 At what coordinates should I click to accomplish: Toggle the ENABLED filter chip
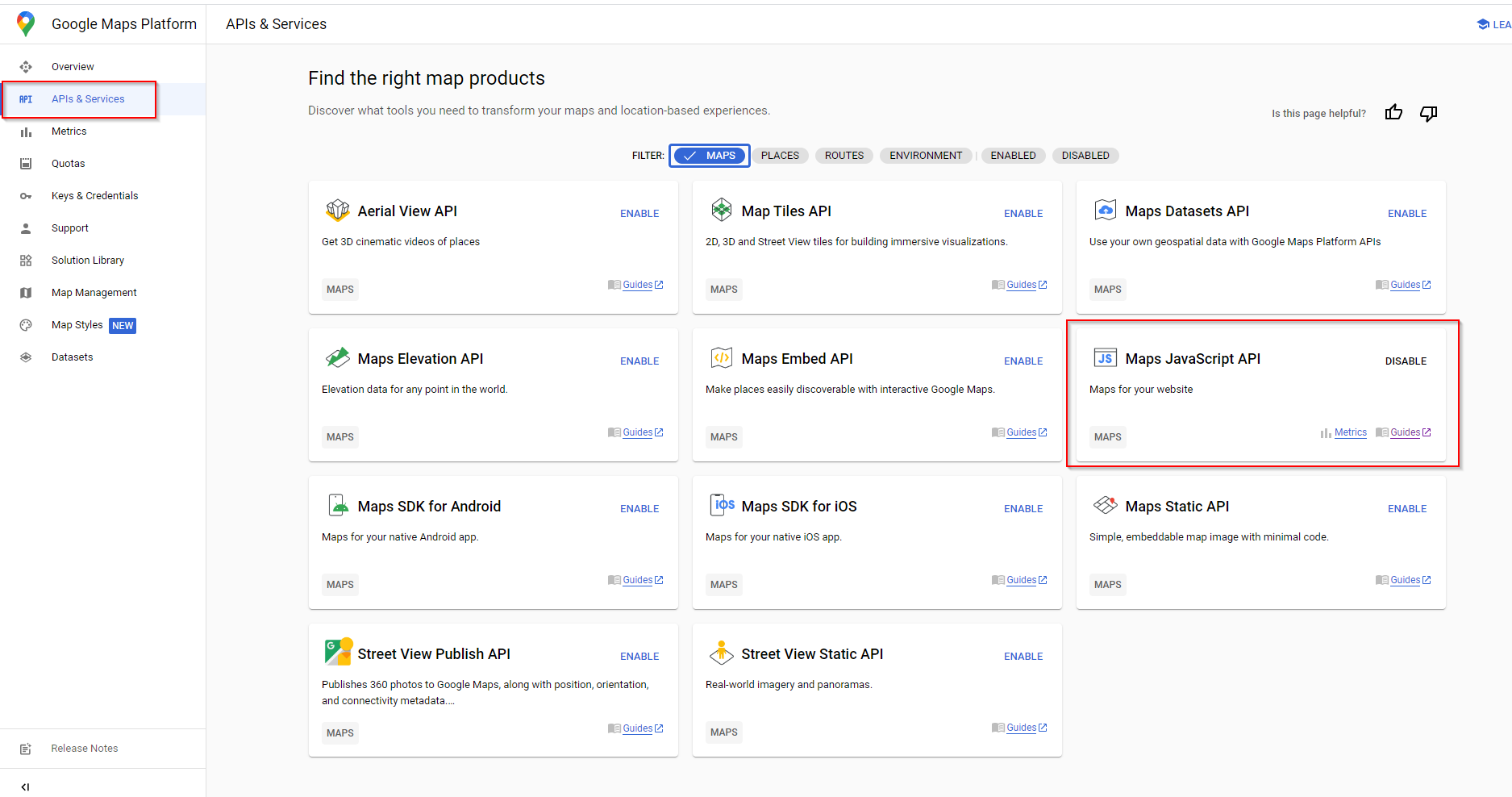[1013, 156]
